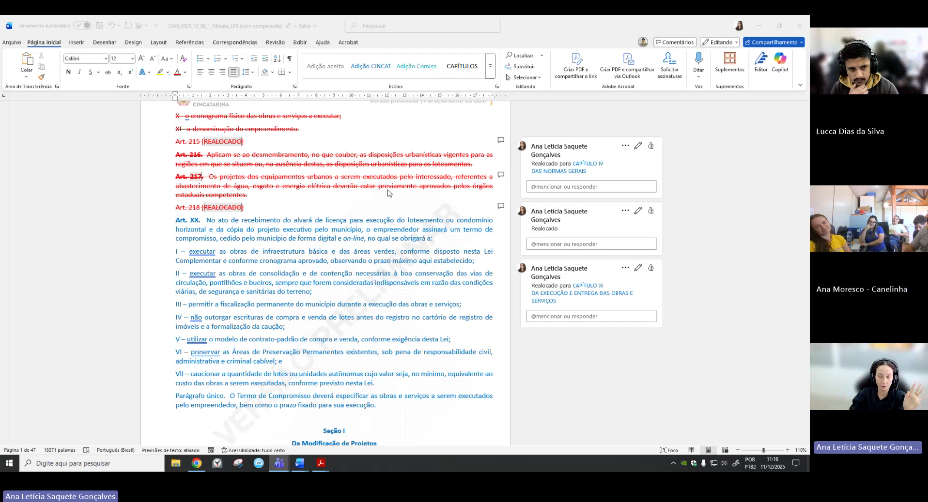Viewport: 928px width, 502px height.
Task: Click the Comentários button
Action: click(x=676, y=42)
